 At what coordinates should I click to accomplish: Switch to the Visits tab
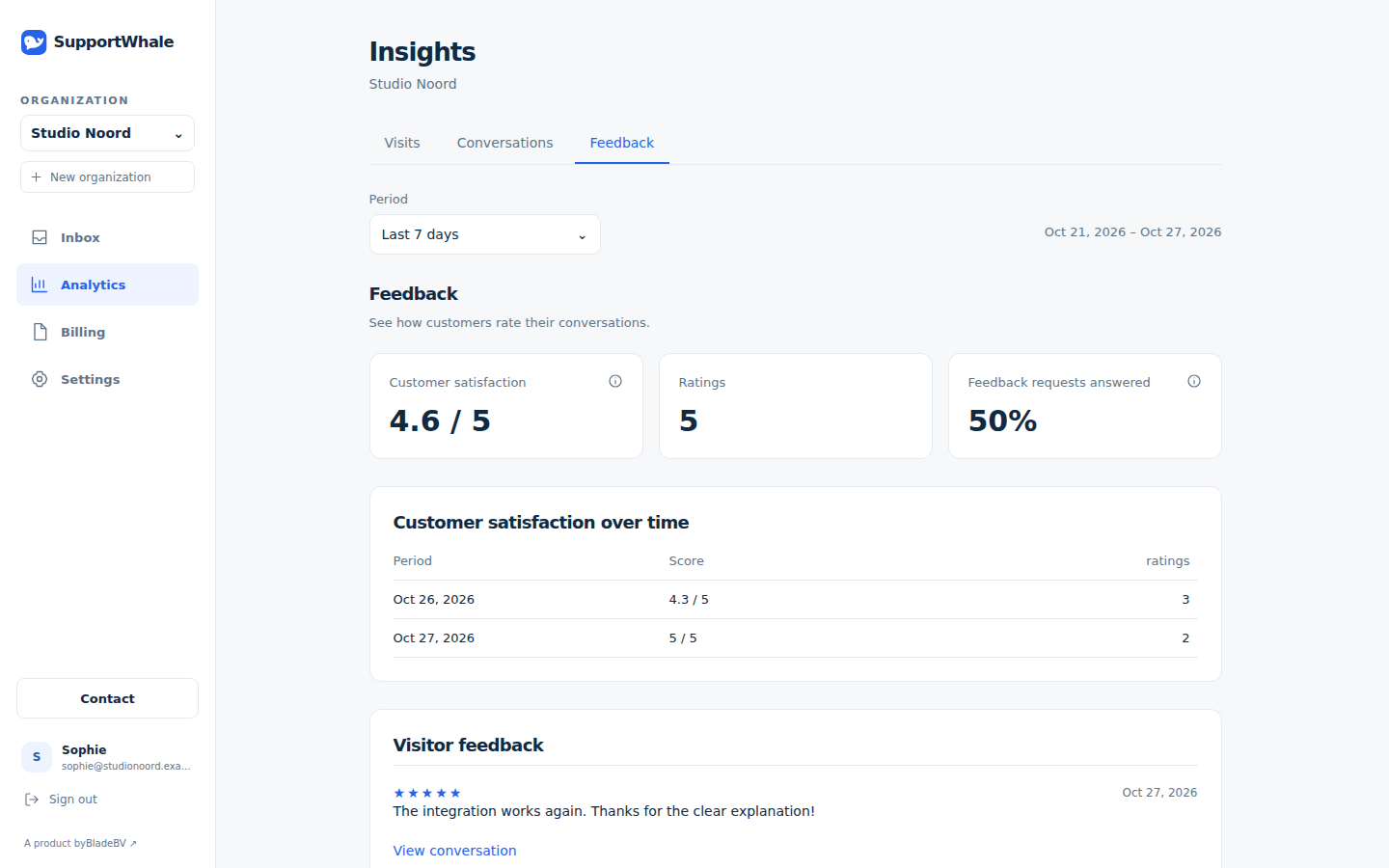click(402, 143)
